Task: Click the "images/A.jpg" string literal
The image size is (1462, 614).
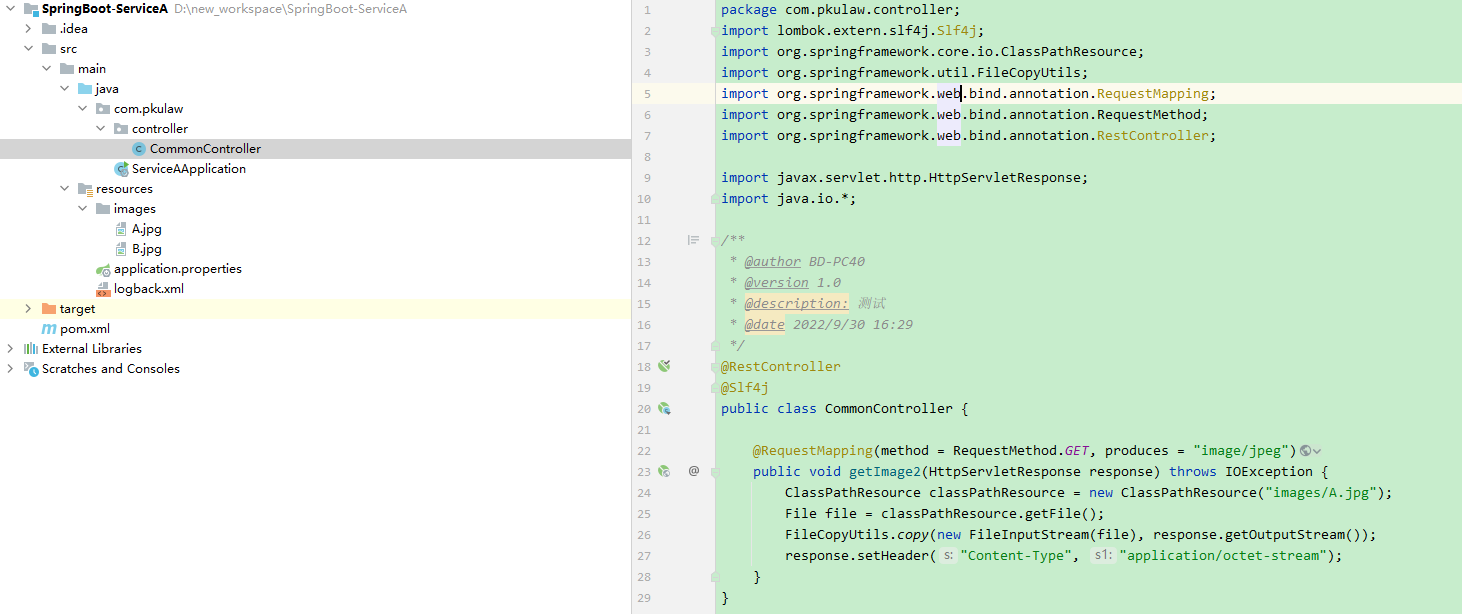Action: coord(1321,492)
